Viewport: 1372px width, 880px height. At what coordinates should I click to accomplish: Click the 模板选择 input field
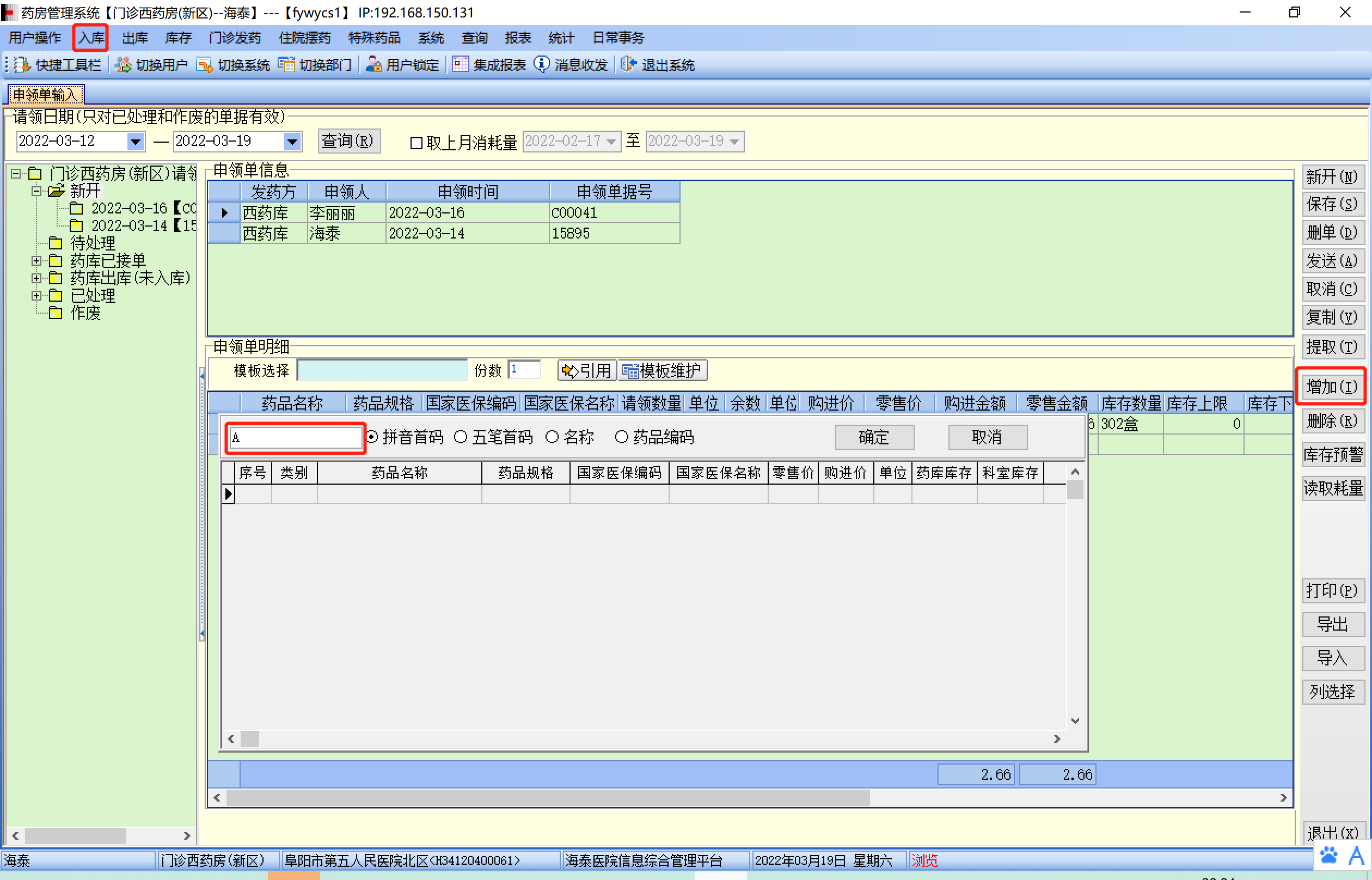point(382,370)
